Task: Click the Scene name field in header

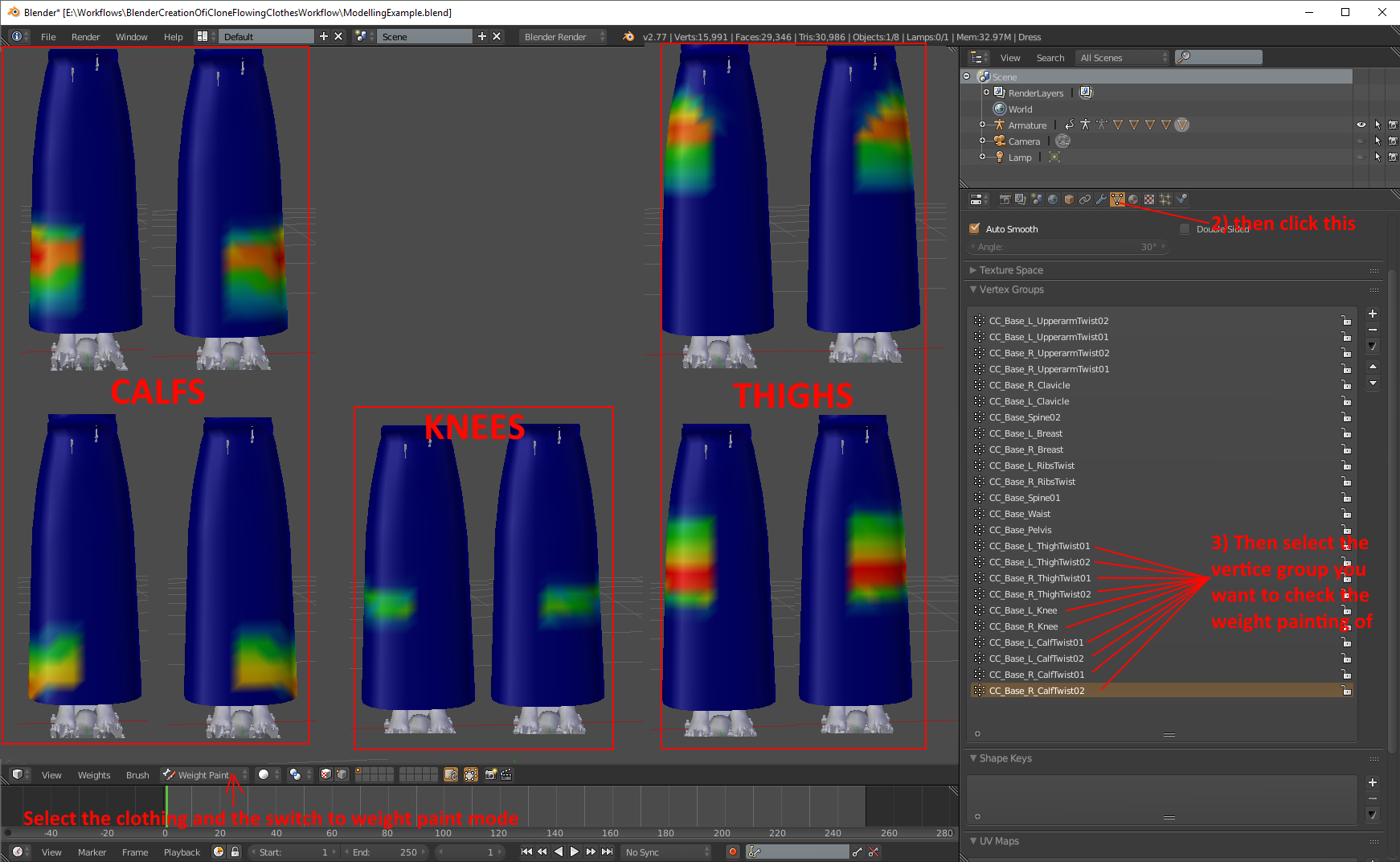Action: point(425,37)
